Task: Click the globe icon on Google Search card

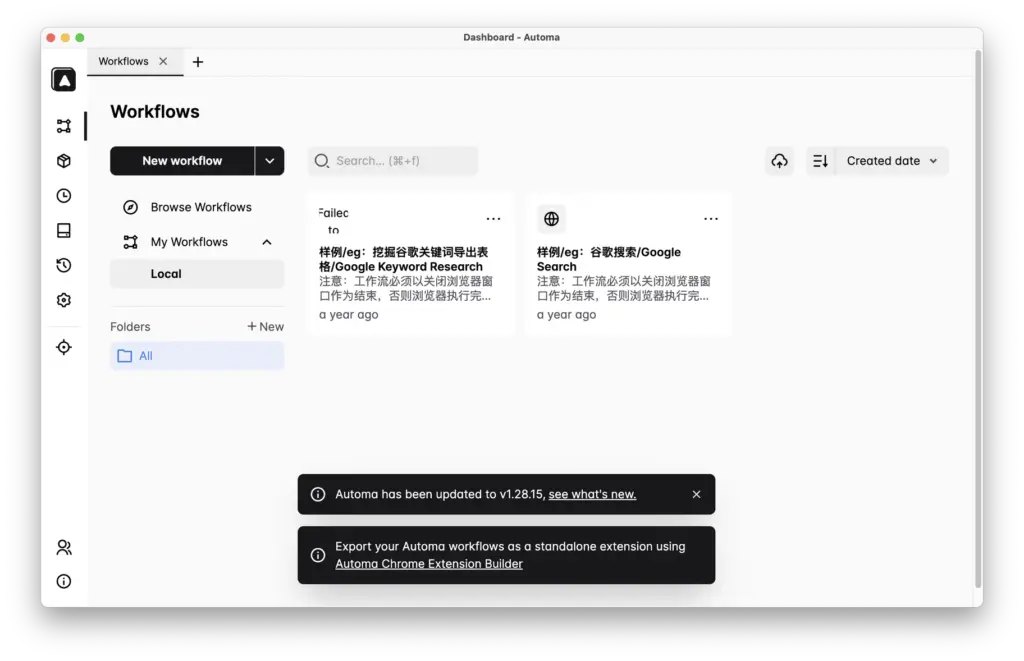Action: (x=551, y=219)
